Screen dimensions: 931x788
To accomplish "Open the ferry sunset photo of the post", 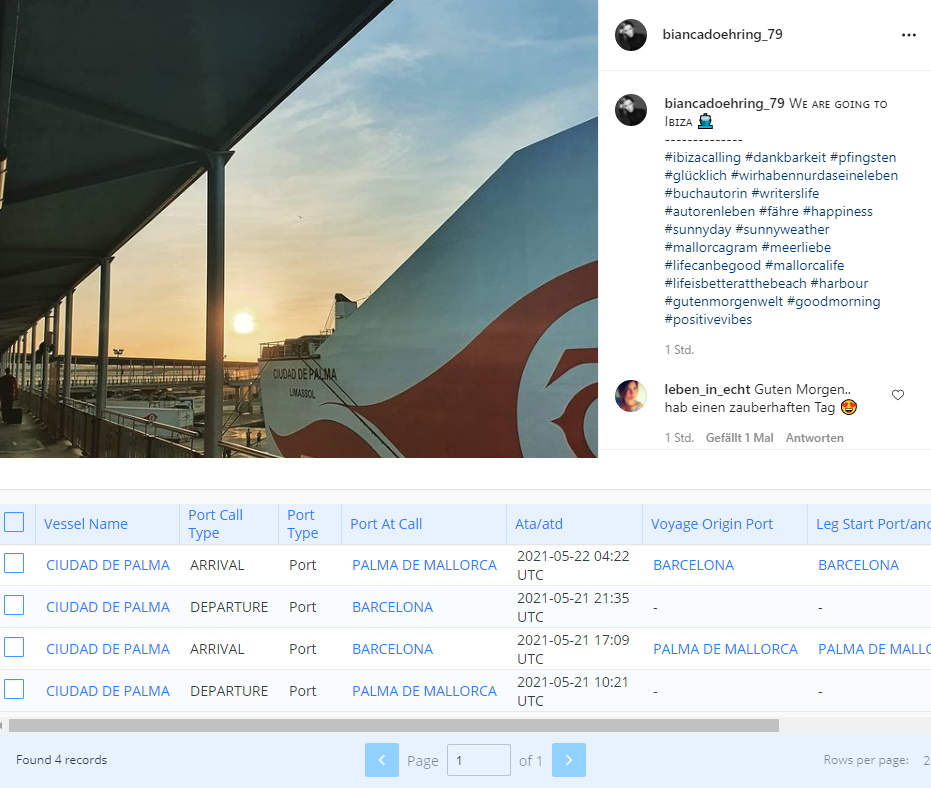I will [x=299, y=229].
